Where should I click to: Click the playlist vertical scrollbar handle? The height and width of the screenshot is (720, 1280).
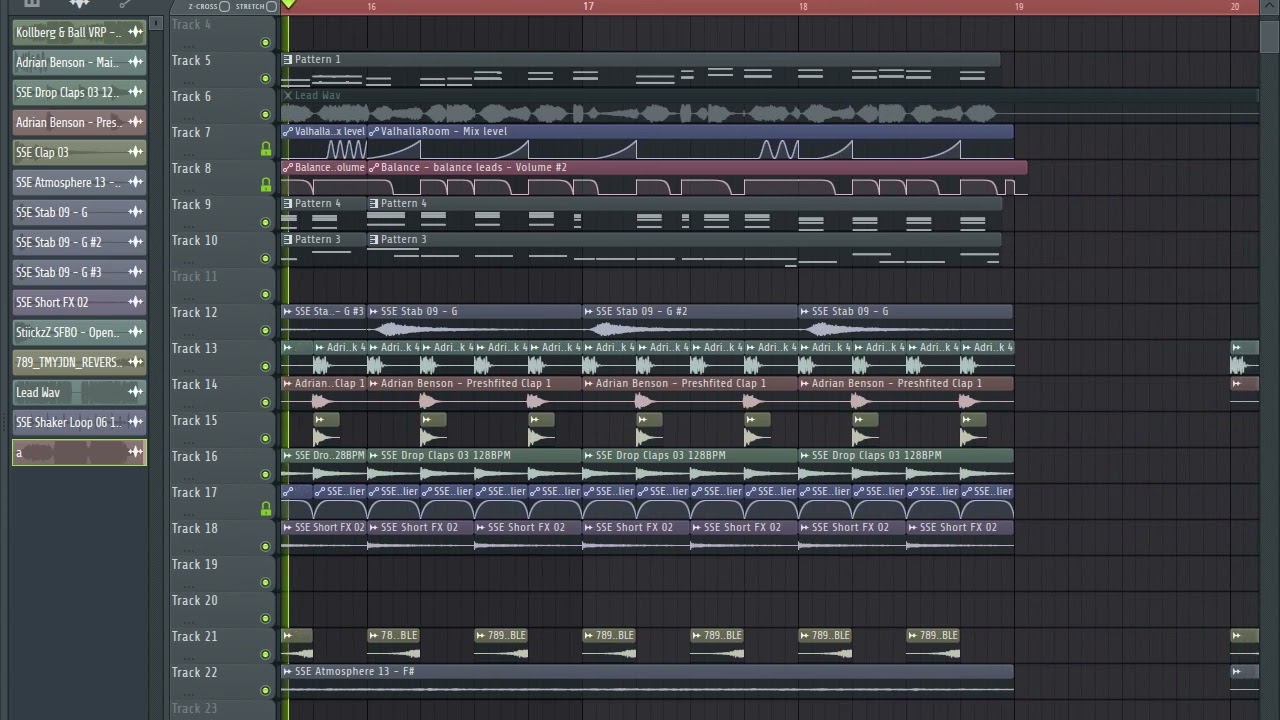1268,35
